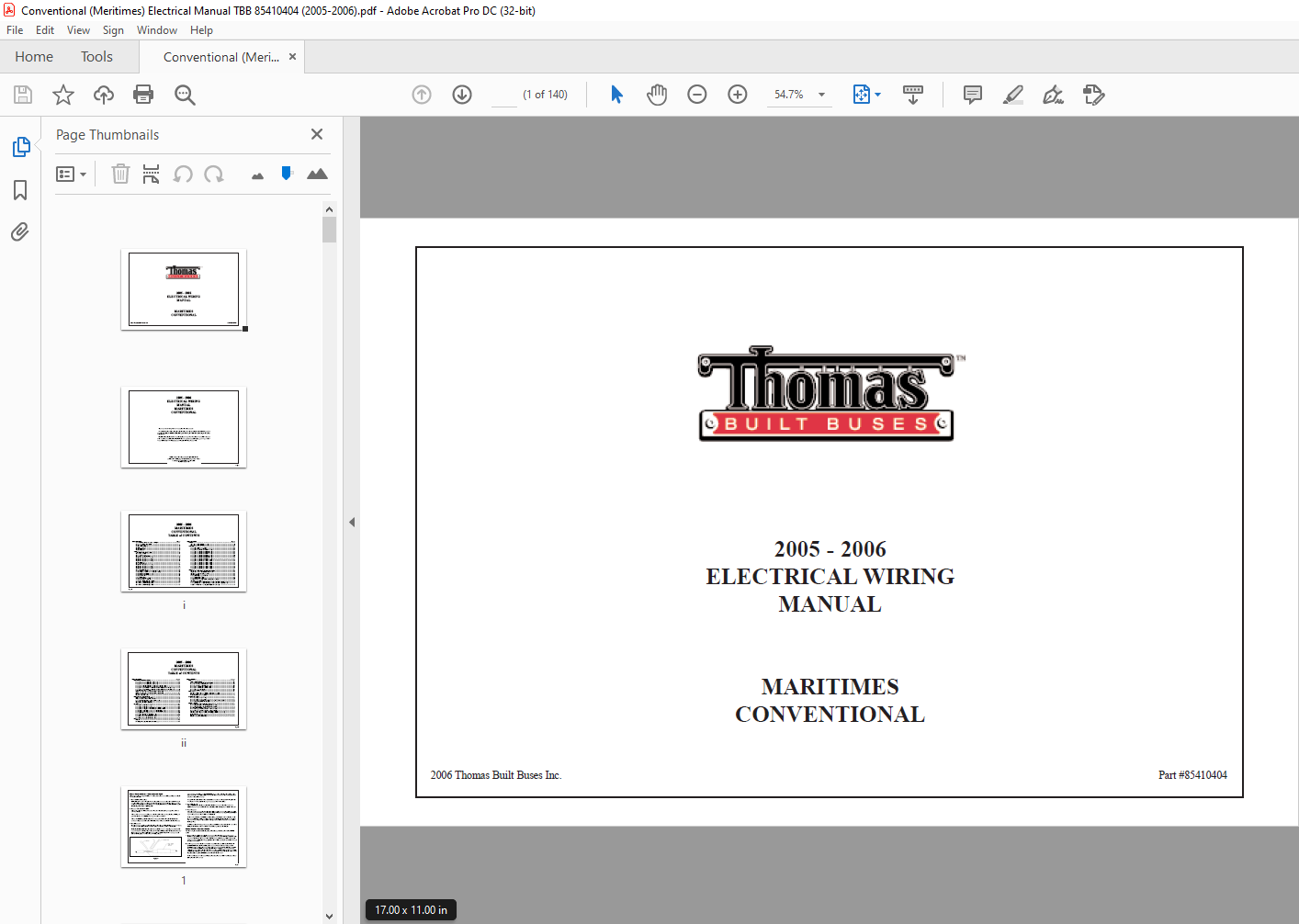
Task: Go to previous page arrow
Action: point(422,95)
